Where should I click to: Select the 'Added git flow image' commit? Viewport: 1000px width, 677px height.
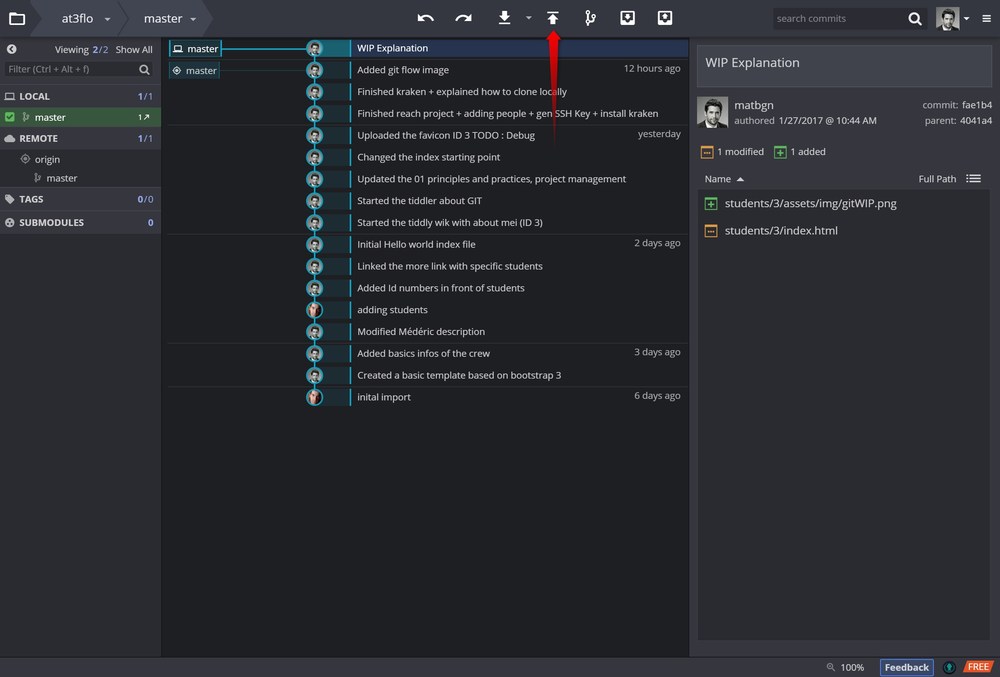(519, 70)
